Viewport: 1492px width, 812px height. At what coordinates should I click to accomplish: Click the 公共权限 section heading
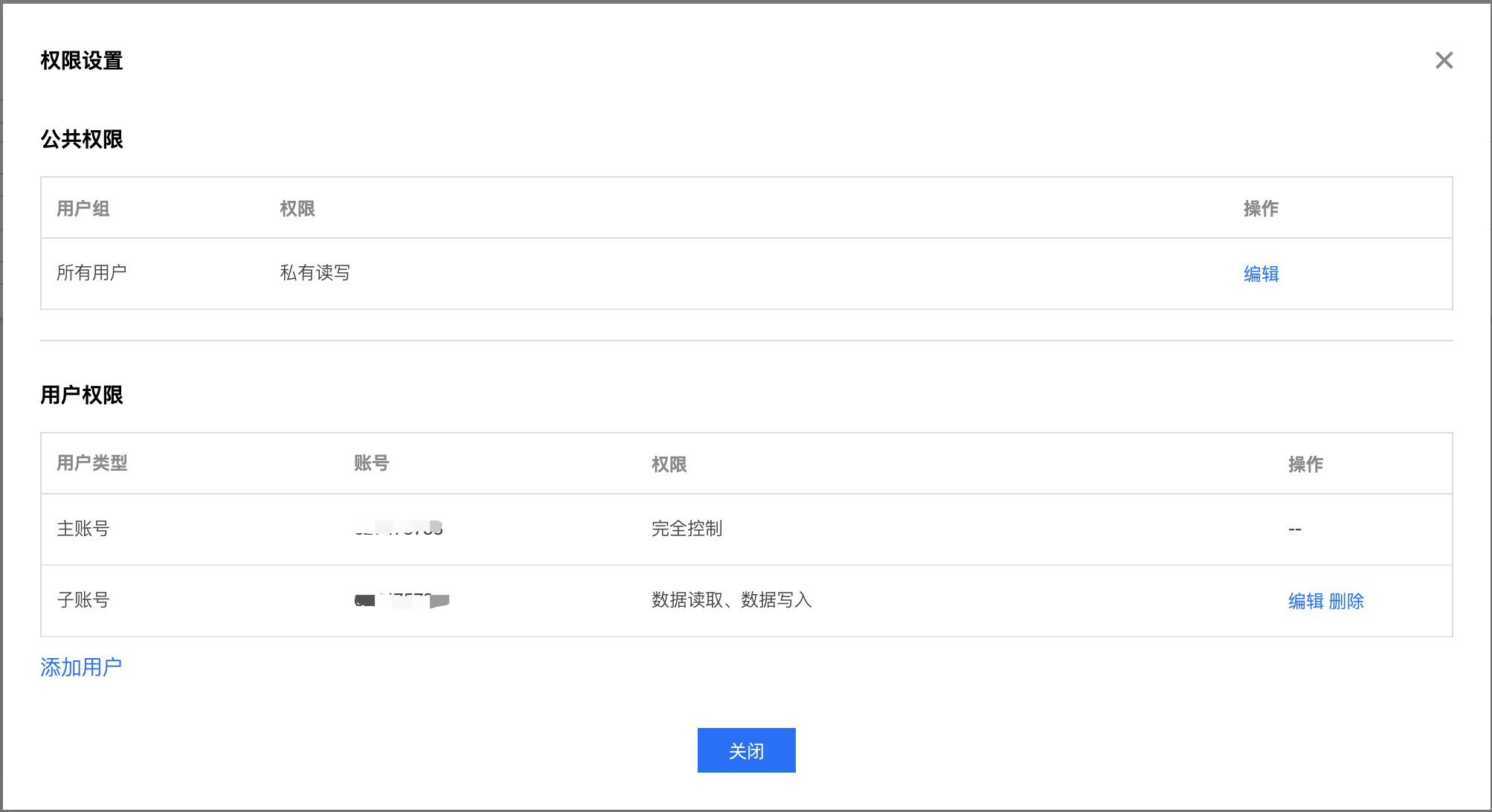point(82,139)
